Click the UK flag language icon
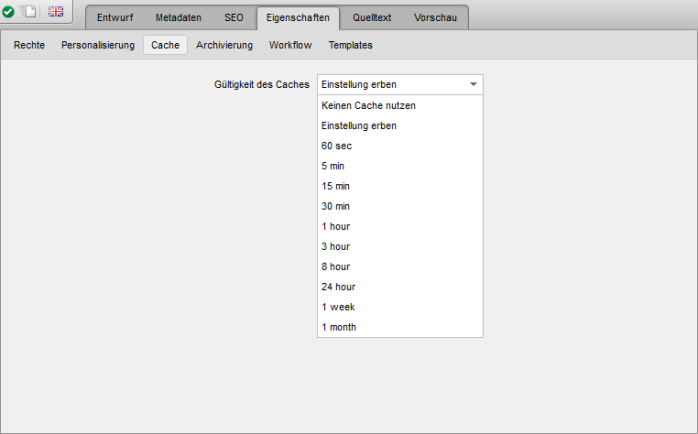Screen dimensions: 698x434 (56, 12)
